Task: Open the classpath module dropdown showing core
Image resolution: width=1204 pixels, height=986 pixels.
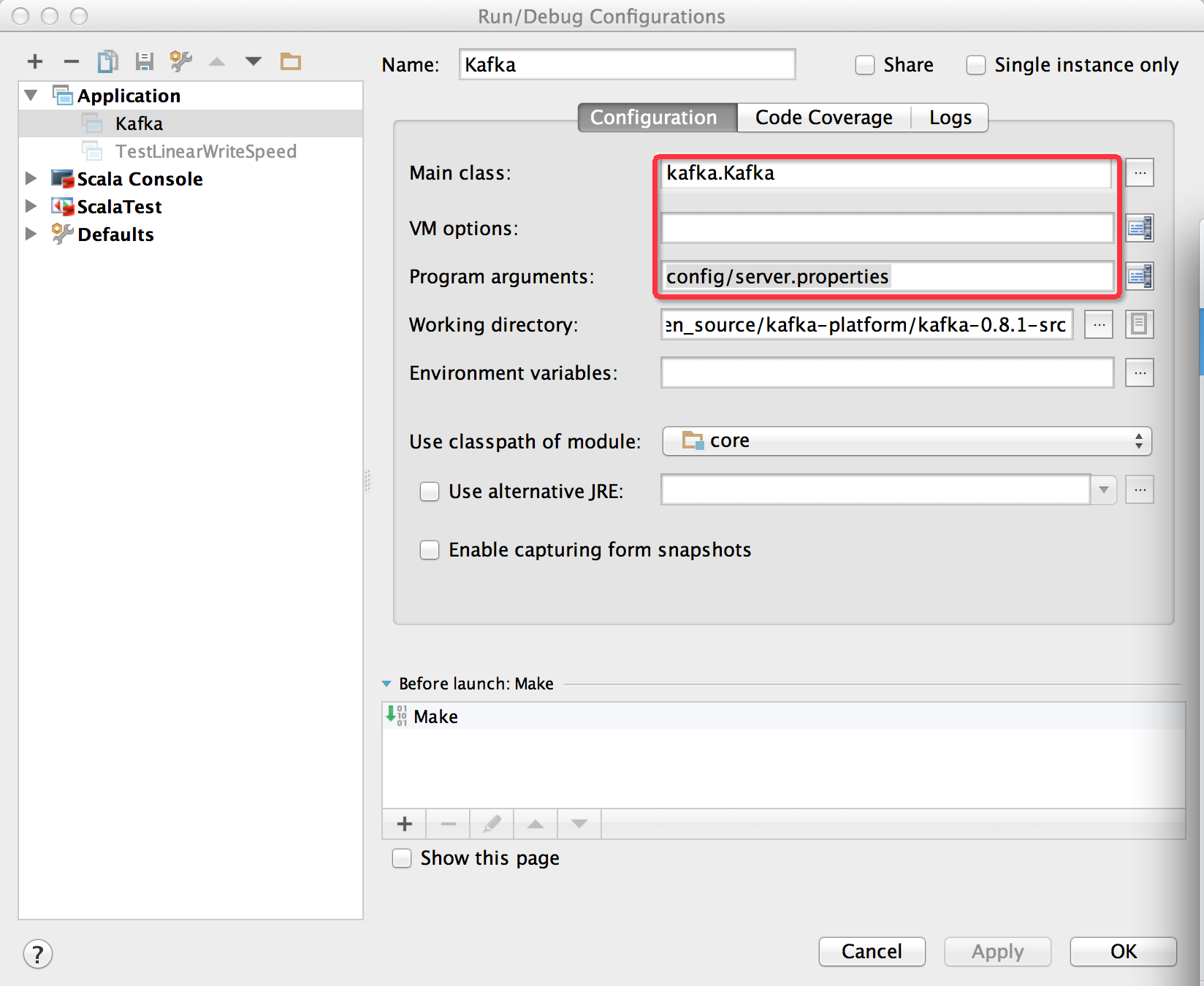Action: [907, 441]
